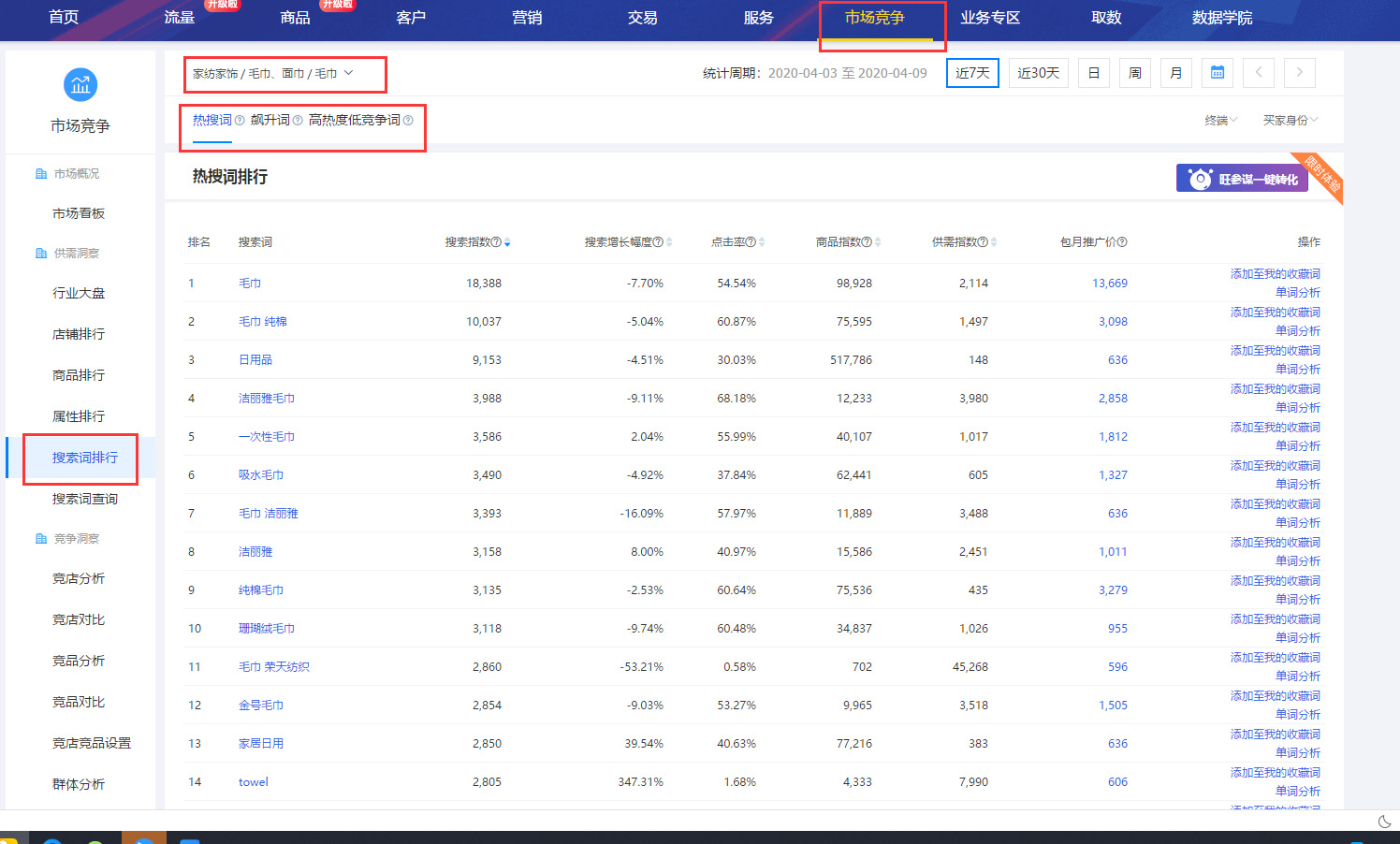1400x844 pixels.
Task: Open 流量 in top navigation
Action: coord(180,18)
